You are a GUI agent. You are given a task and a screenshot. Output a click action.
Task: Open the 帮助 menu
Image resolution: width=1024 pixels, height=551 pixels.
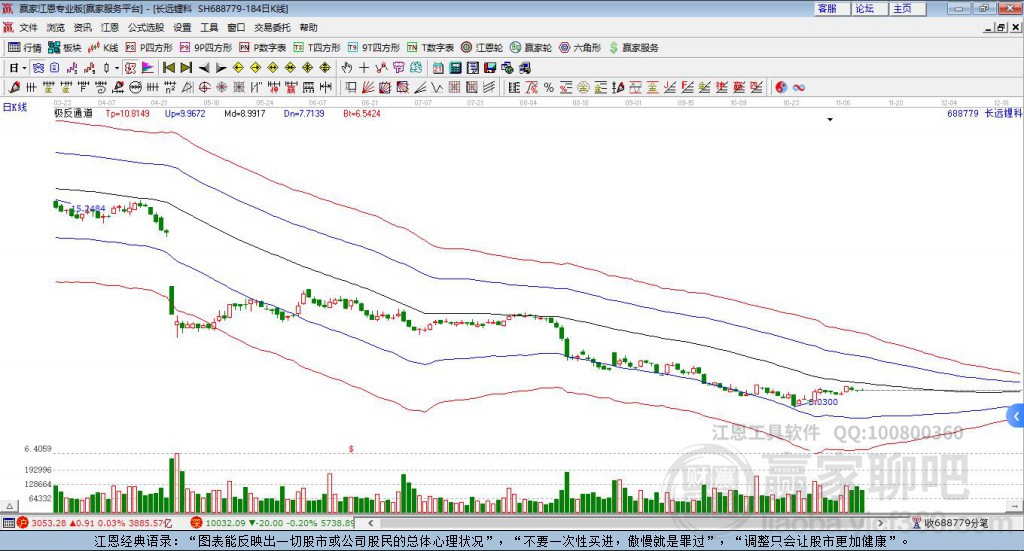pyautogui.click(x=308, y=27)
